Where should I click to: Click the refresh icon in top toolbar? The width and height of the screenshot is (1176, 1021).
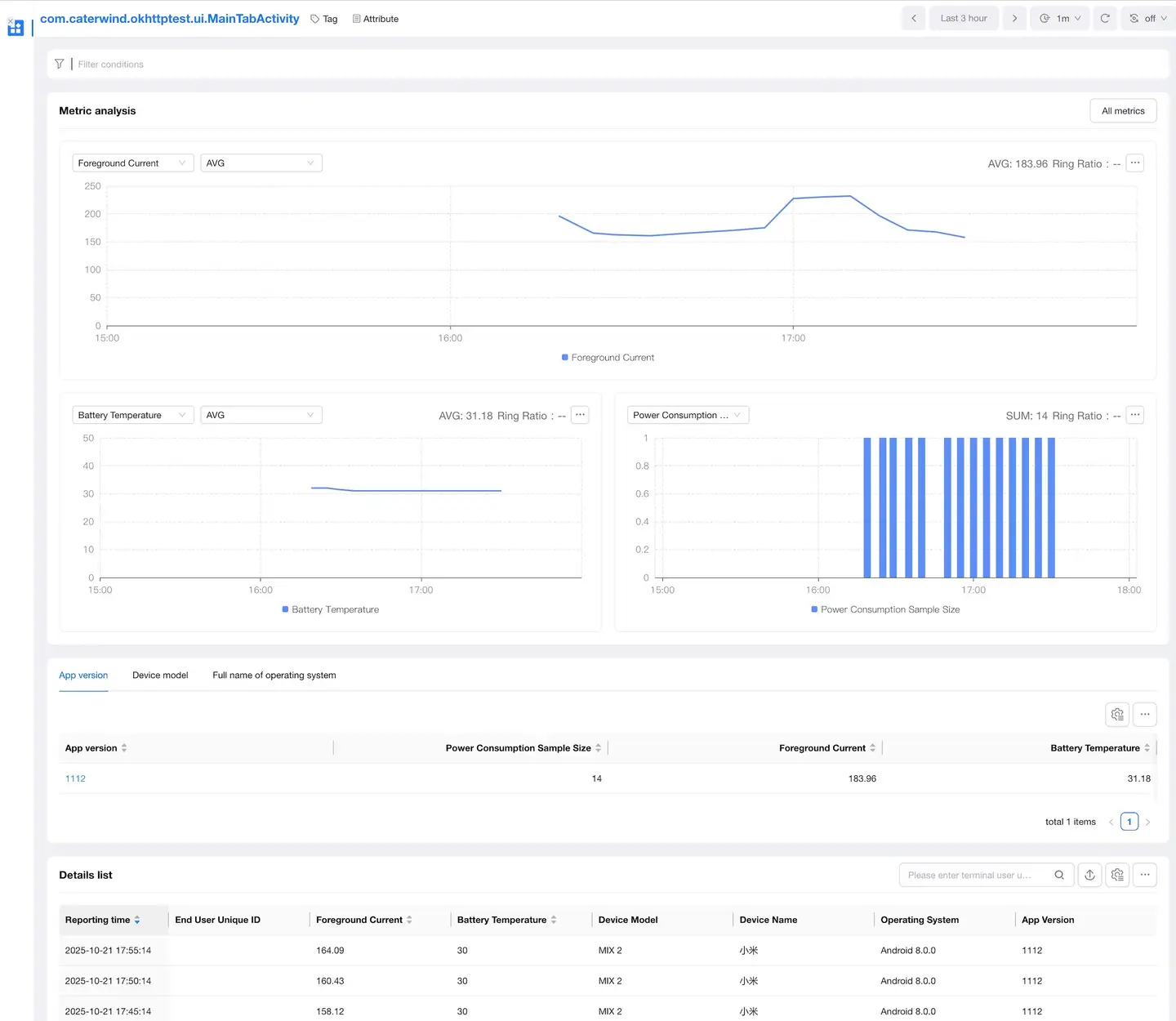pyautogui.click(x=1104, y=18)
